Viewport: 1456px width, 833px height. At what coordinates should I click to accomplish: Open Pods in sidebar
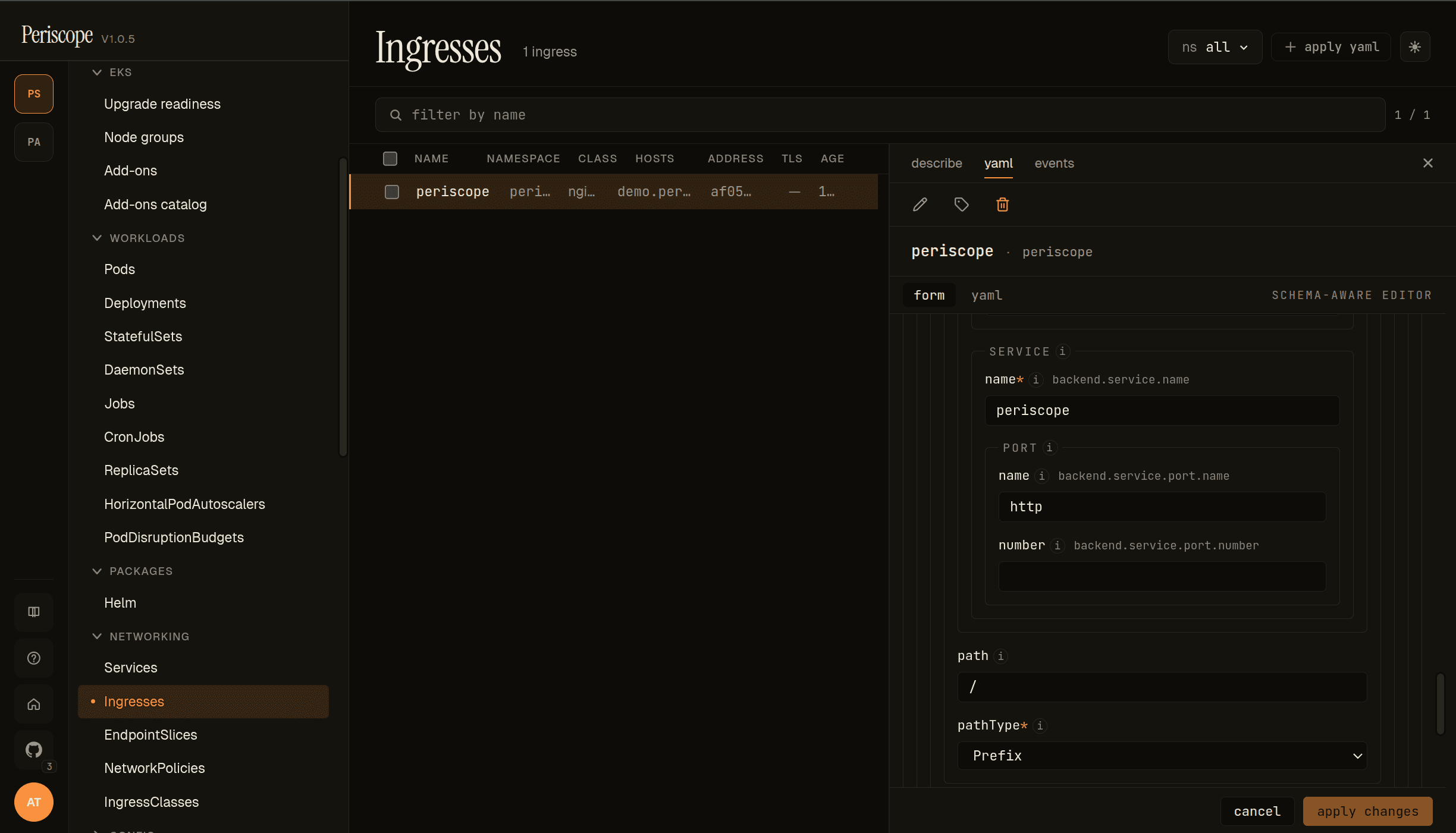120,269
